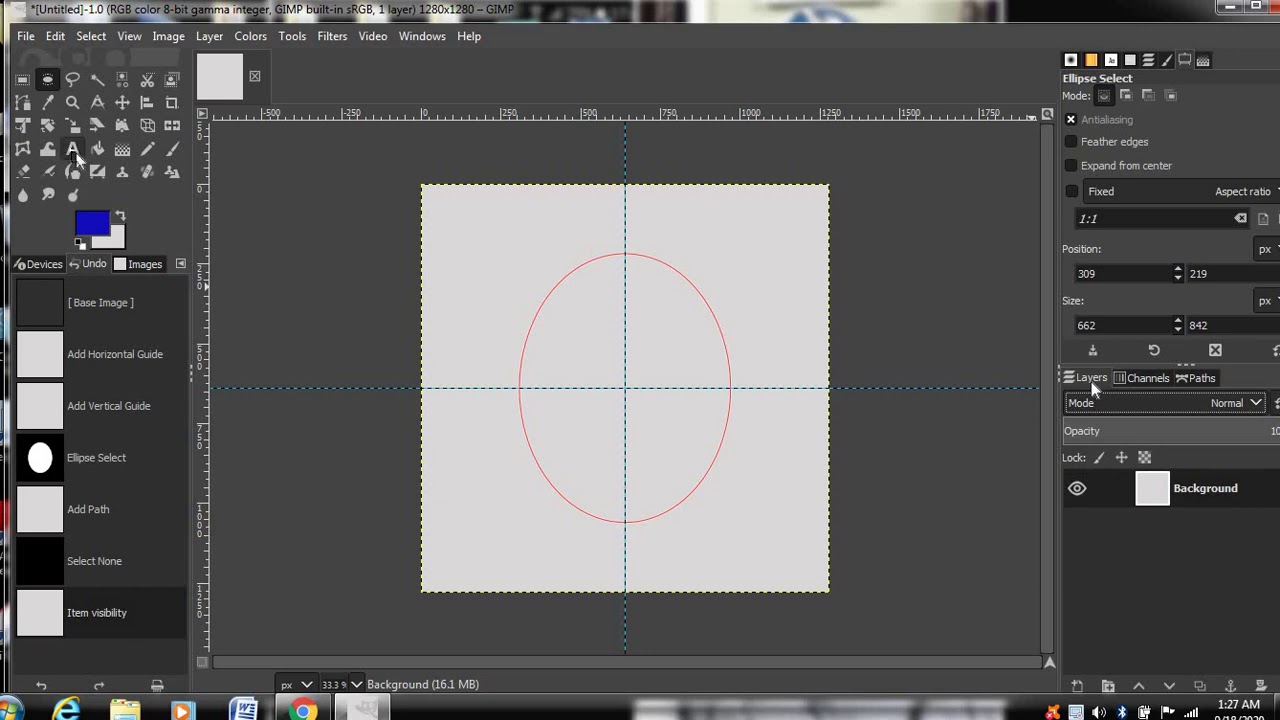Enable Expand from center checkbox

coord(1071,166)
